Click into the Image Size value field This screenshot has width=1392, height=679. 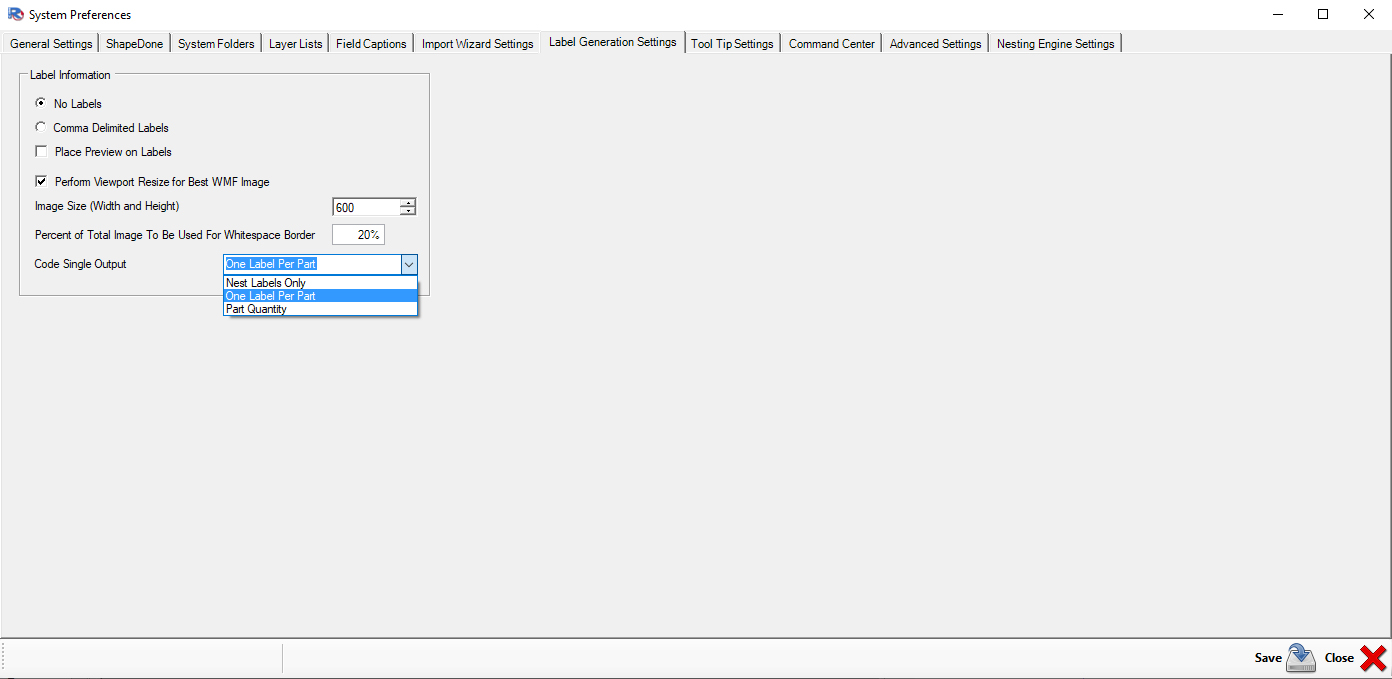365,207
